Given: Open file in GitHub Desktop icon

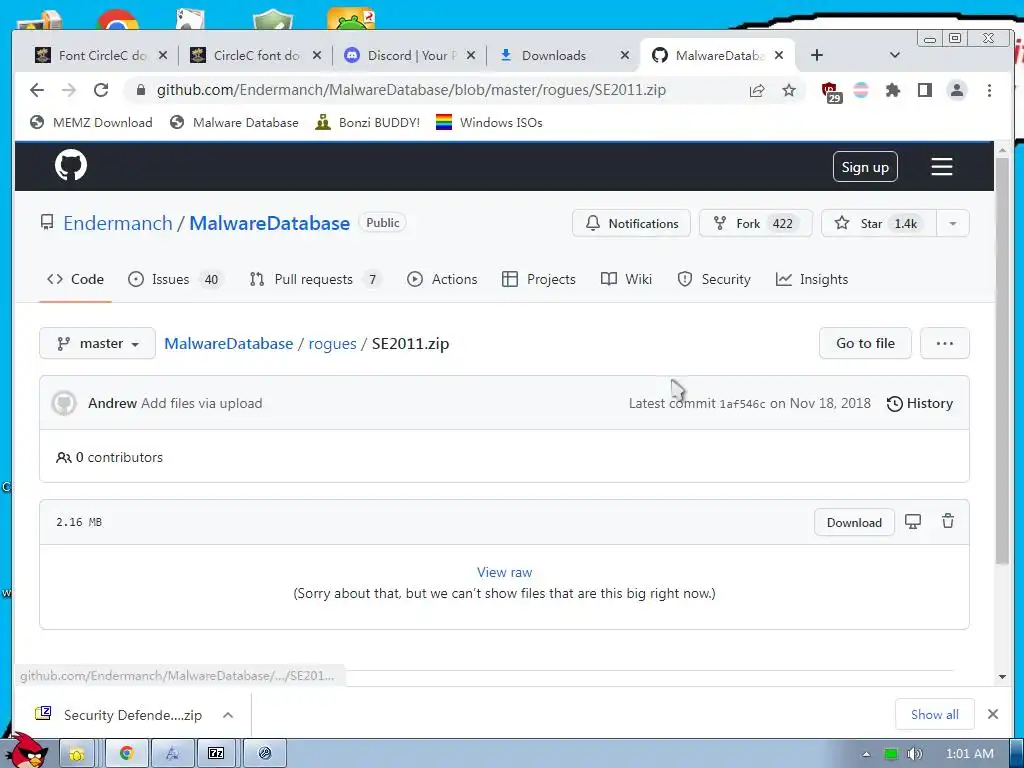Looking at the screenshot, I should (x=912, y=521).
